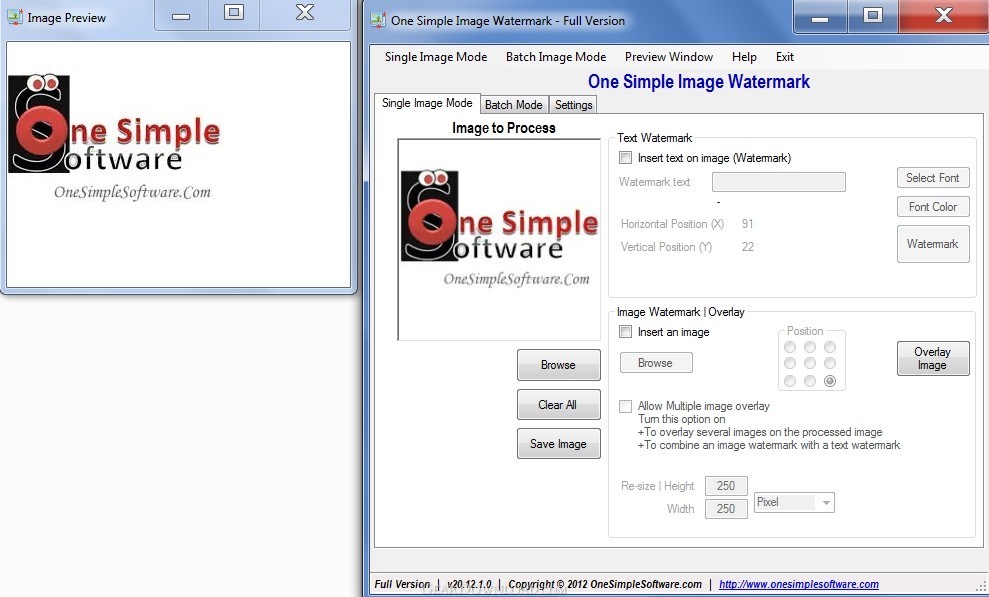Click the window resize grip in status bar
Viewport: 989px width, 597px height.
(981, 586)
